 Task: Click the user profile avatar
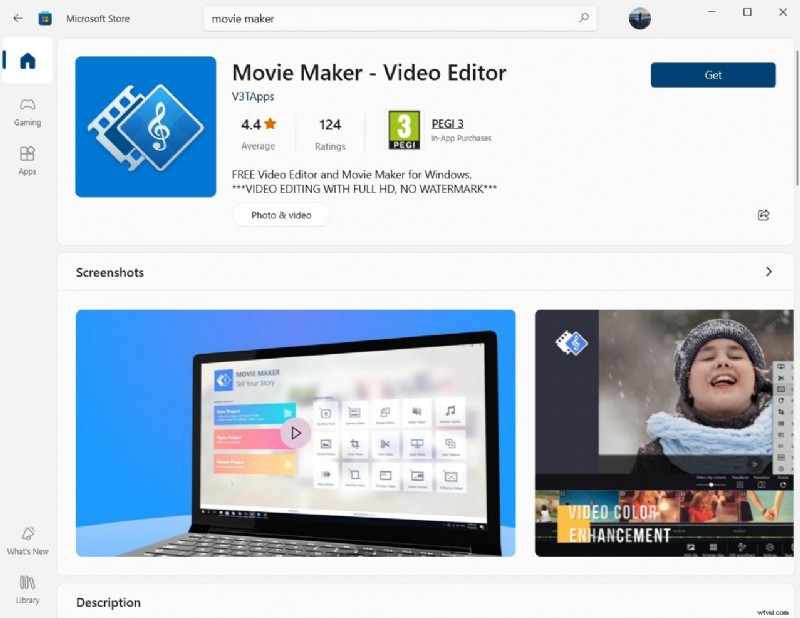(639, 18)
